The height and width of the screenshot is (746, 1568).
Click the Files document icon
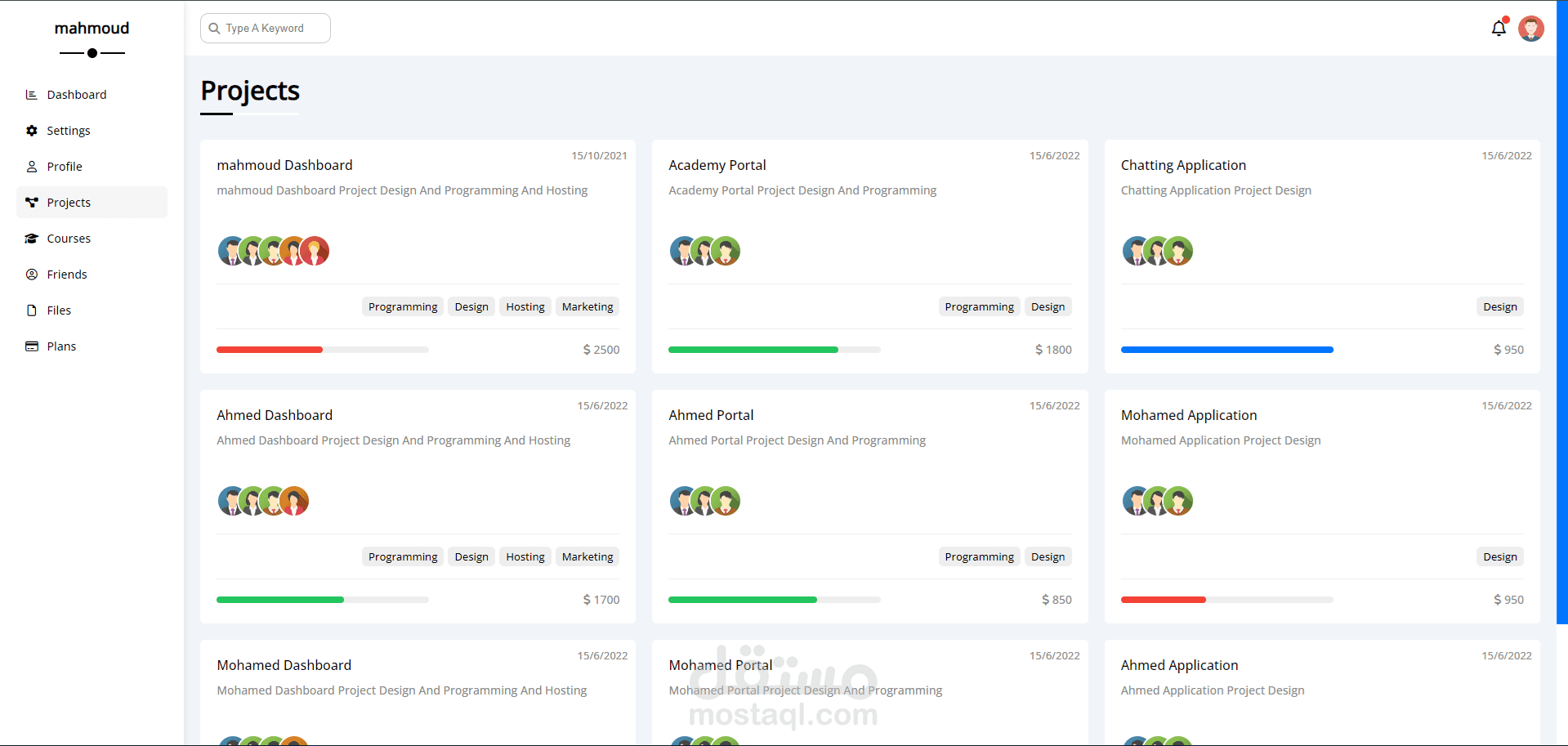(32, 310)
